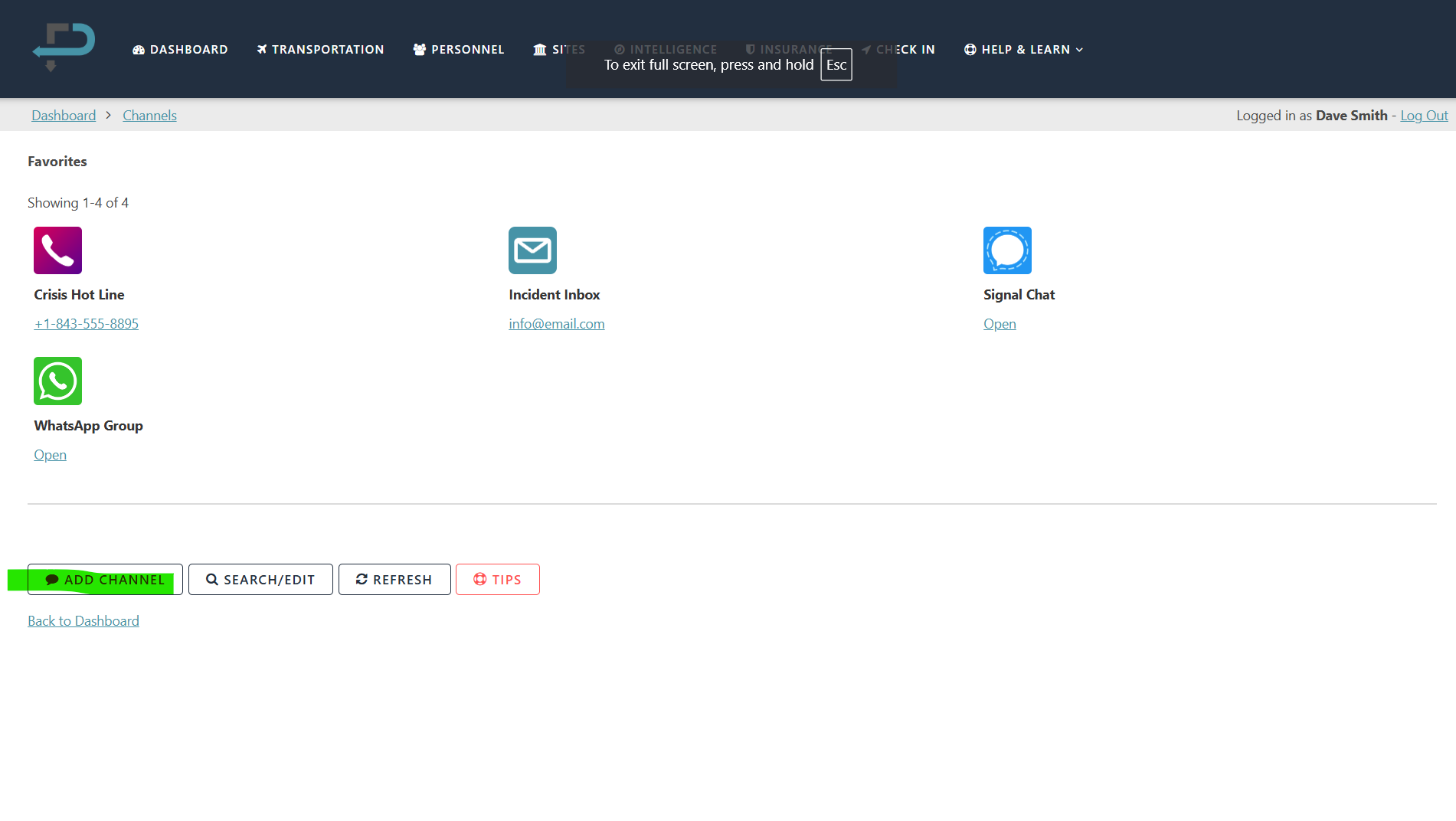
Task: Open the Signal Chat channel link
Action: tap(1000, 324)
